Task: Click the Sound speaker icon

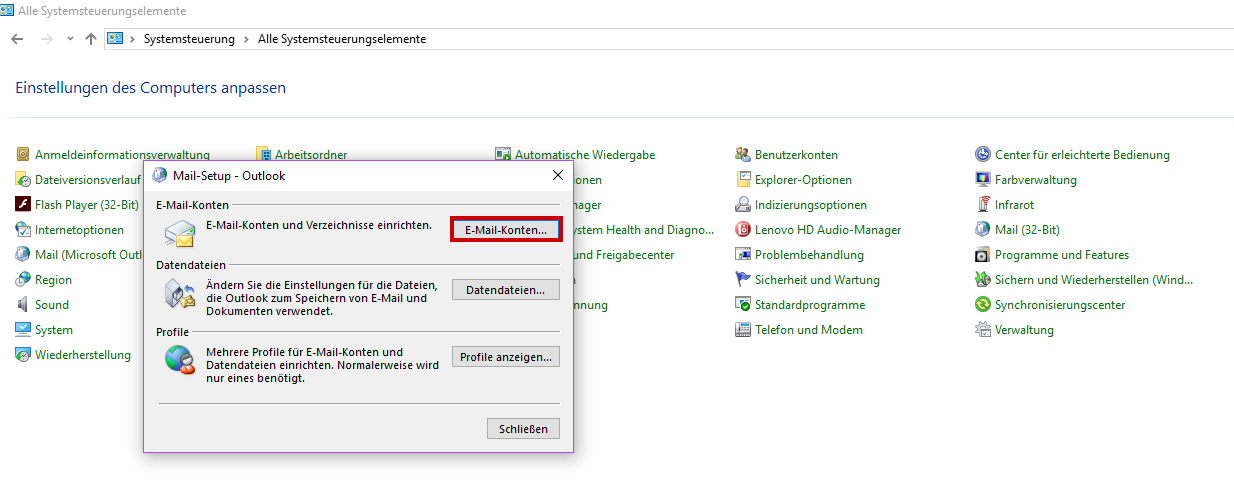Action: (x=23, y=305)
